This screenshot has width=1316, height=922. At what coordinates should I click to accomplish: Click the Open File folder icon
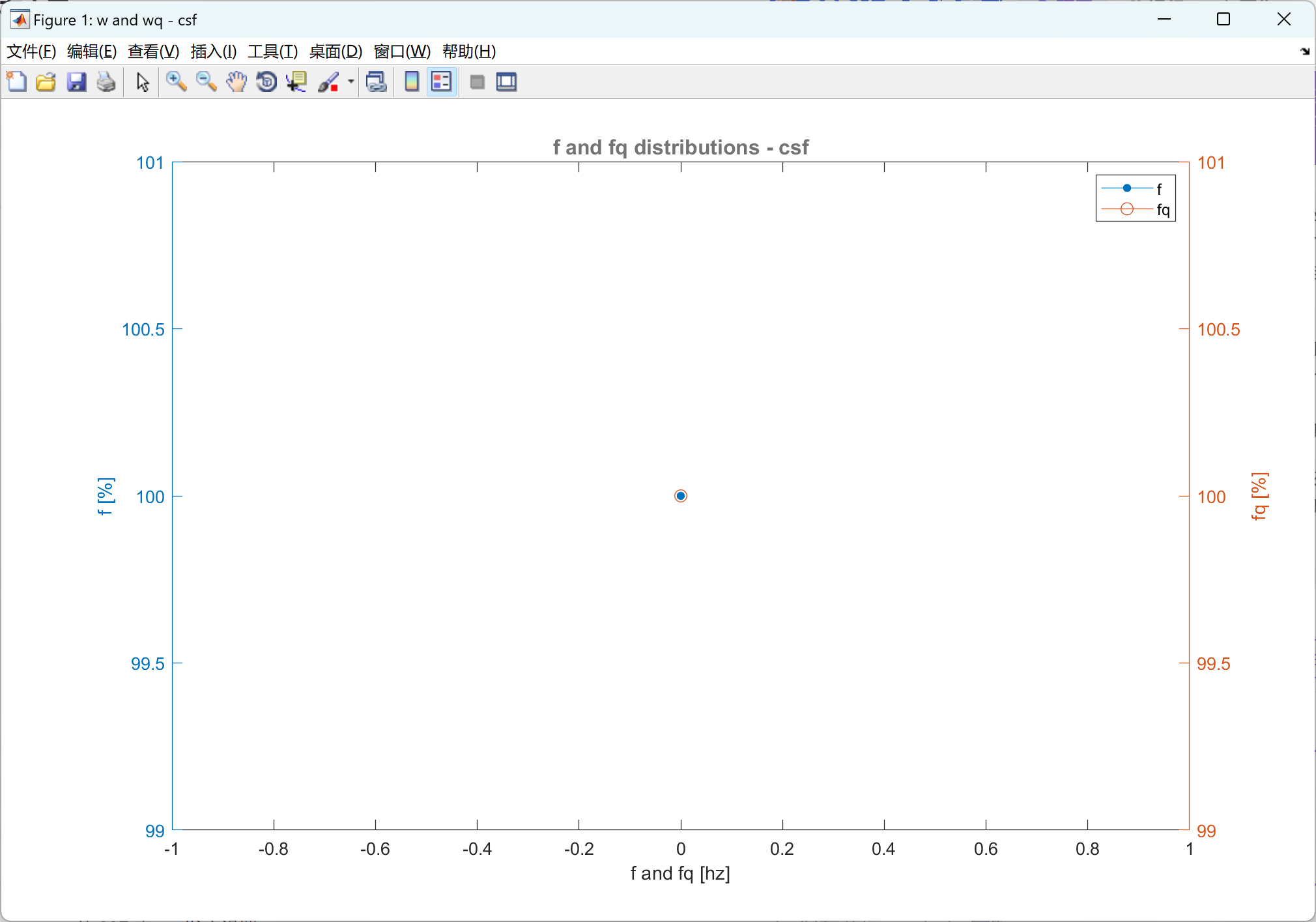[46, 82]
